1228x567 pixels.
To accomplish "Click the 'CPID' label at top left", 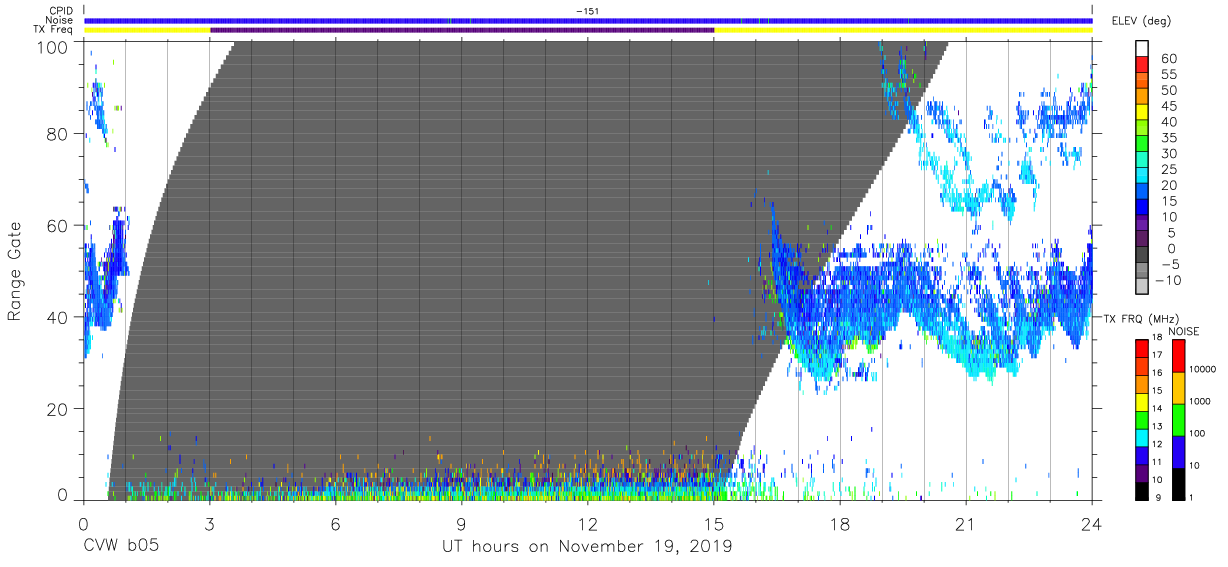I will point(61,11).
